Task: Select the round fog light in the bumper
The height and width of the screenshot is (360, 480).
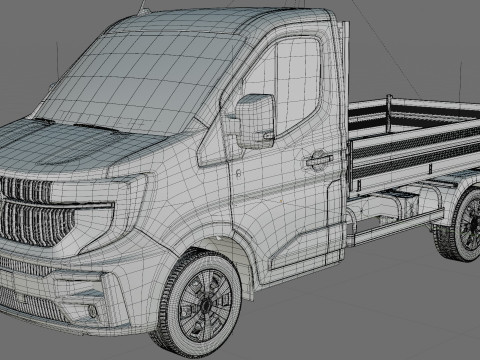Action: [93, 311]
